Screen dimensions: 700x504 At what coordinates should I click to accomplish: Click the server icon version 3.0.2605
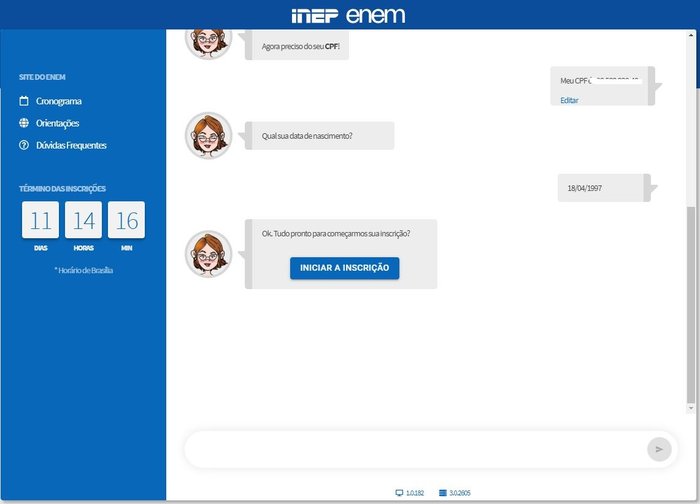442,493
